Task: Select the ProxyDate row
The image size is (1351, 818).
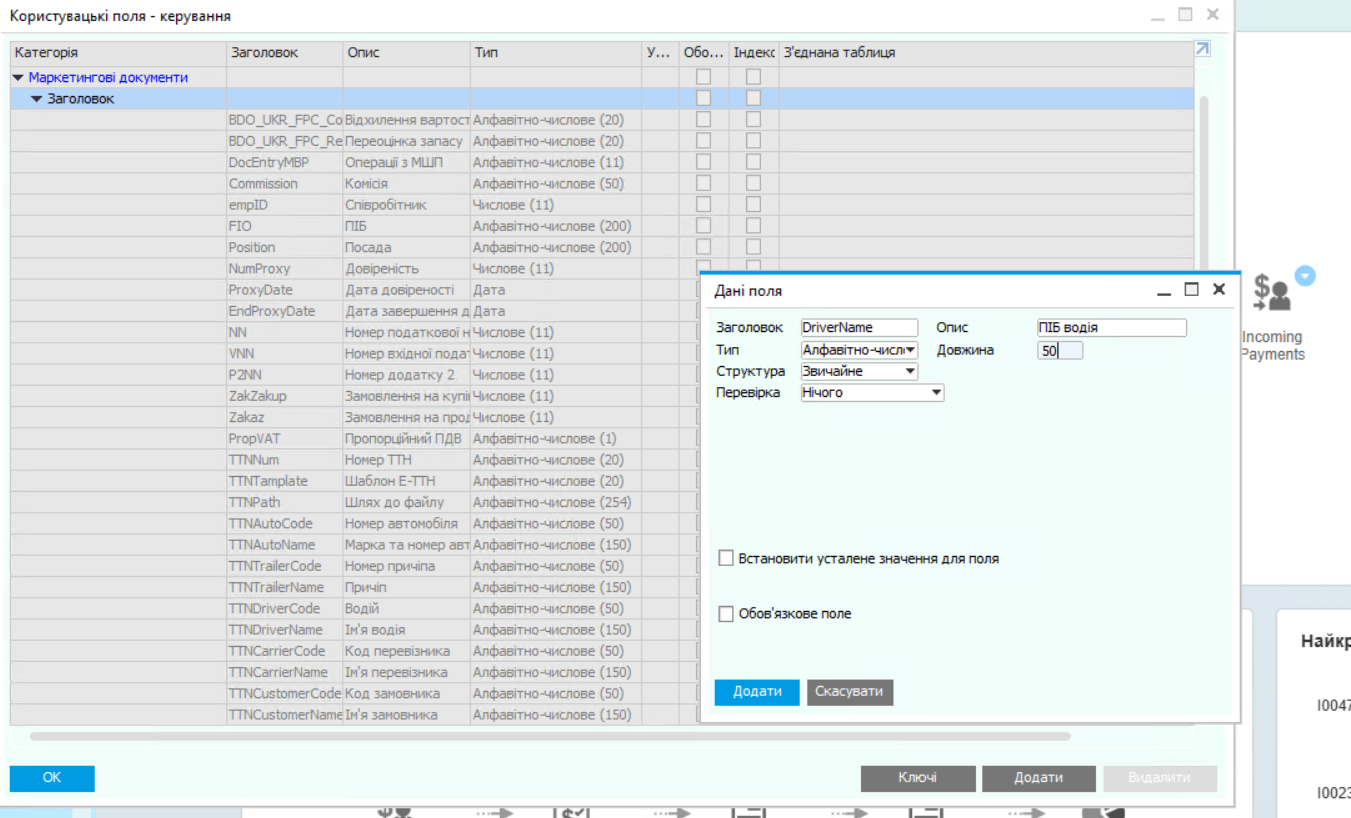Action: coord(355,290)
